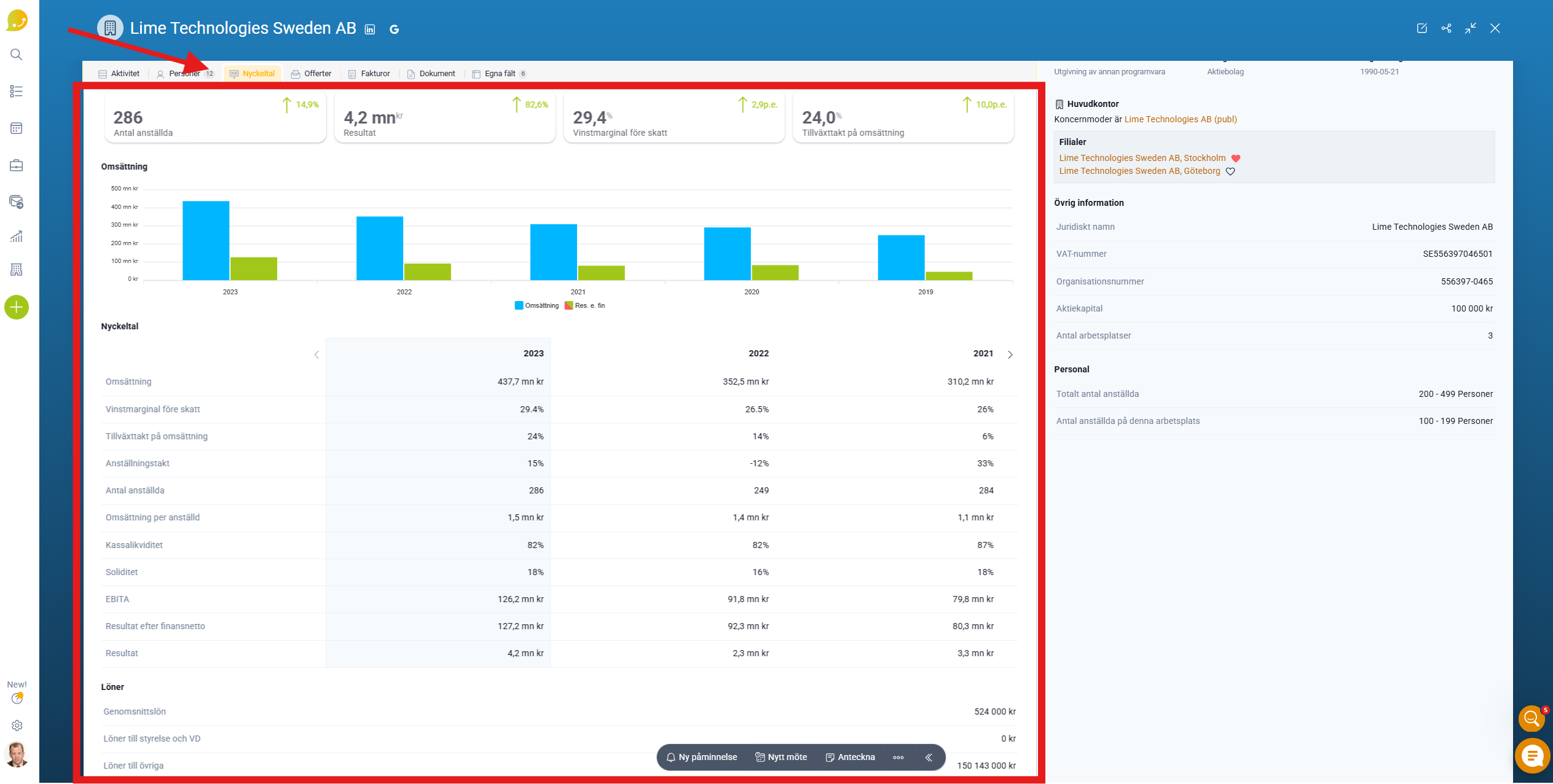
Task: Click the Aktiekapital value 100 000 kr
Action: click(1472, 308)
